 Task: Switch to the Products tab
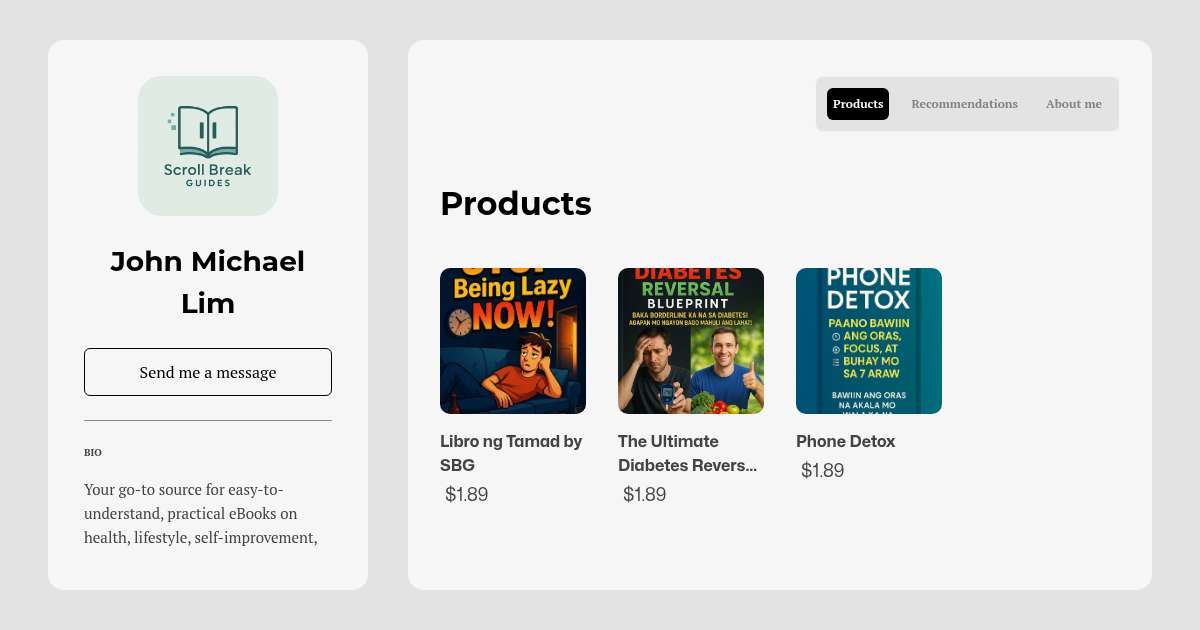coord(858,104)
